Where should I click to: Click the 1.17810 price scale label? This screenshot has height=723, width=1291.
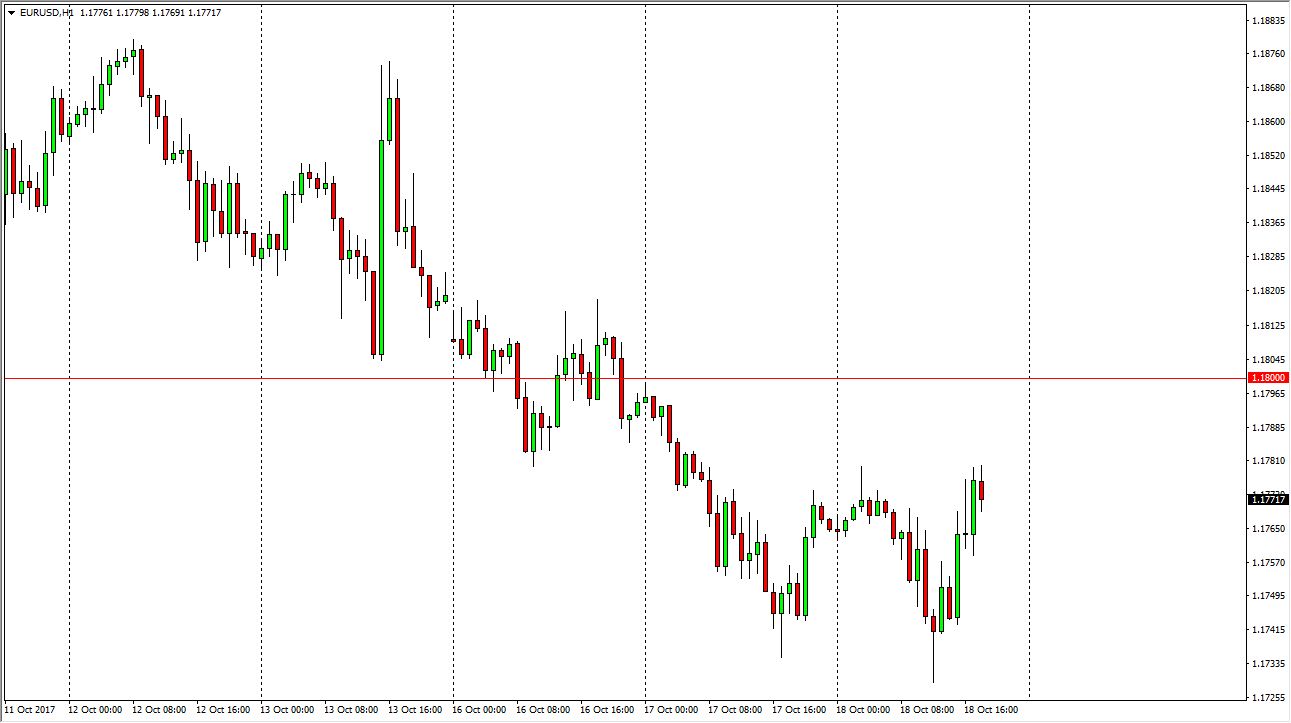pos(1268,461)
